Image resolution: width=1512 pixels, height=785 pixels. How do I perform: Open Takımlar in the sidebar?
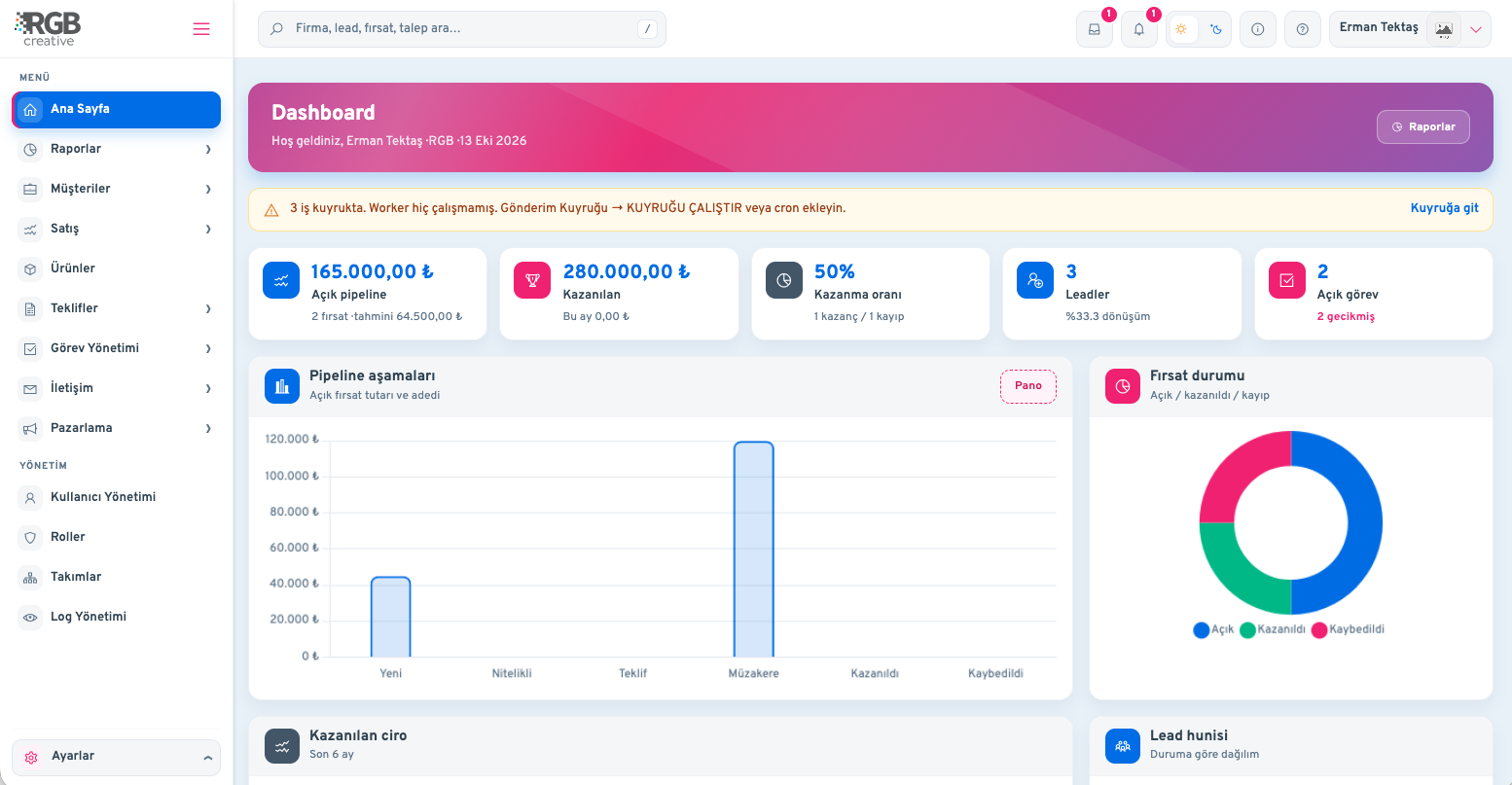pyautogui.click(x=117, y=577)
